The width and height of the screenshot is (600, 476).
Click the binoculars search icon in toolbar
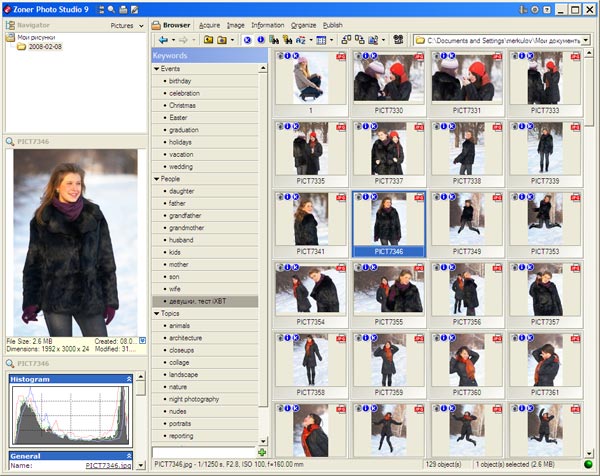point(397,40)
